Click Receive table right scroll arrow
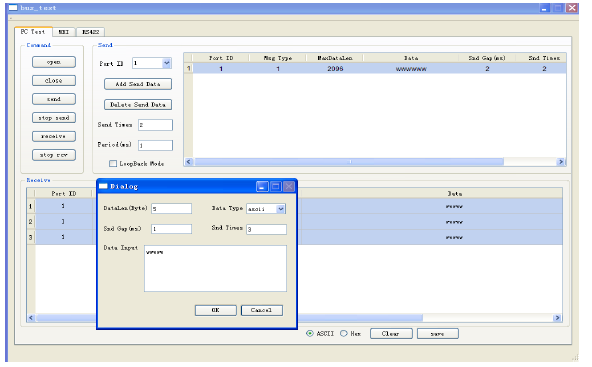Screen dimensions: 592x367 pyautogui.click(x=557, y=318)
